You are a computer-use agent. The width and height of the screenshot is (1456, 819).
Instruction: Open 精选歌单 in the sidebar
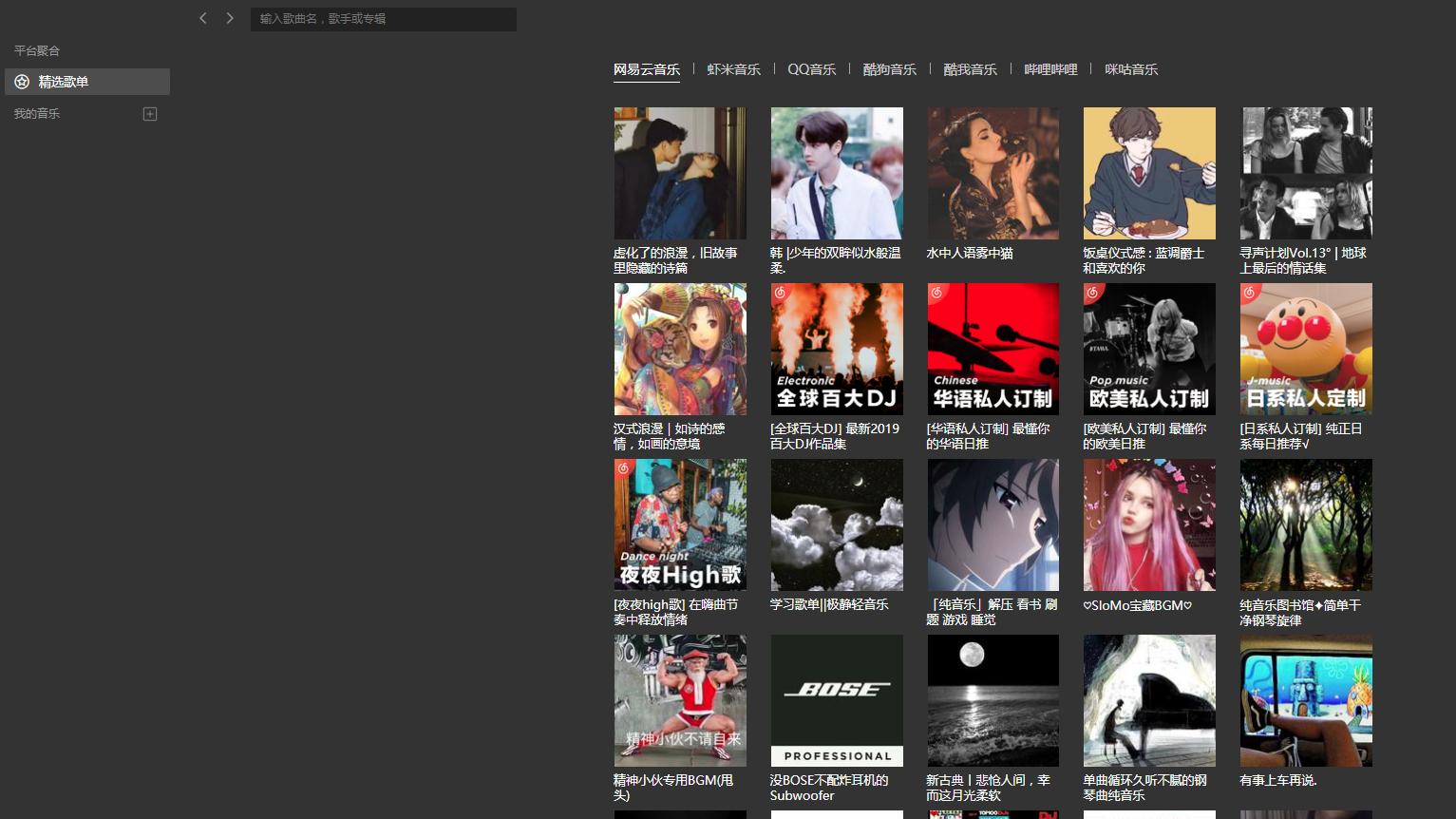coord(87,82)
